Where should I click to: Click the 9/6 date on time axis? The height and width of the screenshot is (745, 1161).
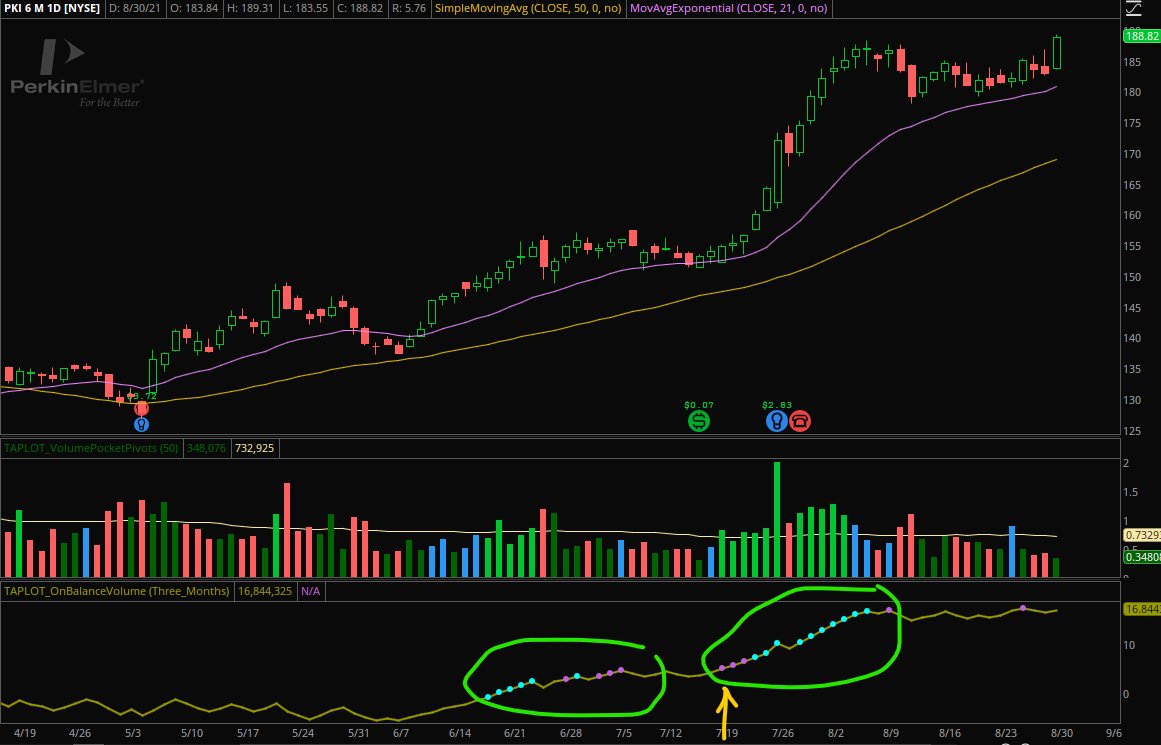tap(1114, 733)
